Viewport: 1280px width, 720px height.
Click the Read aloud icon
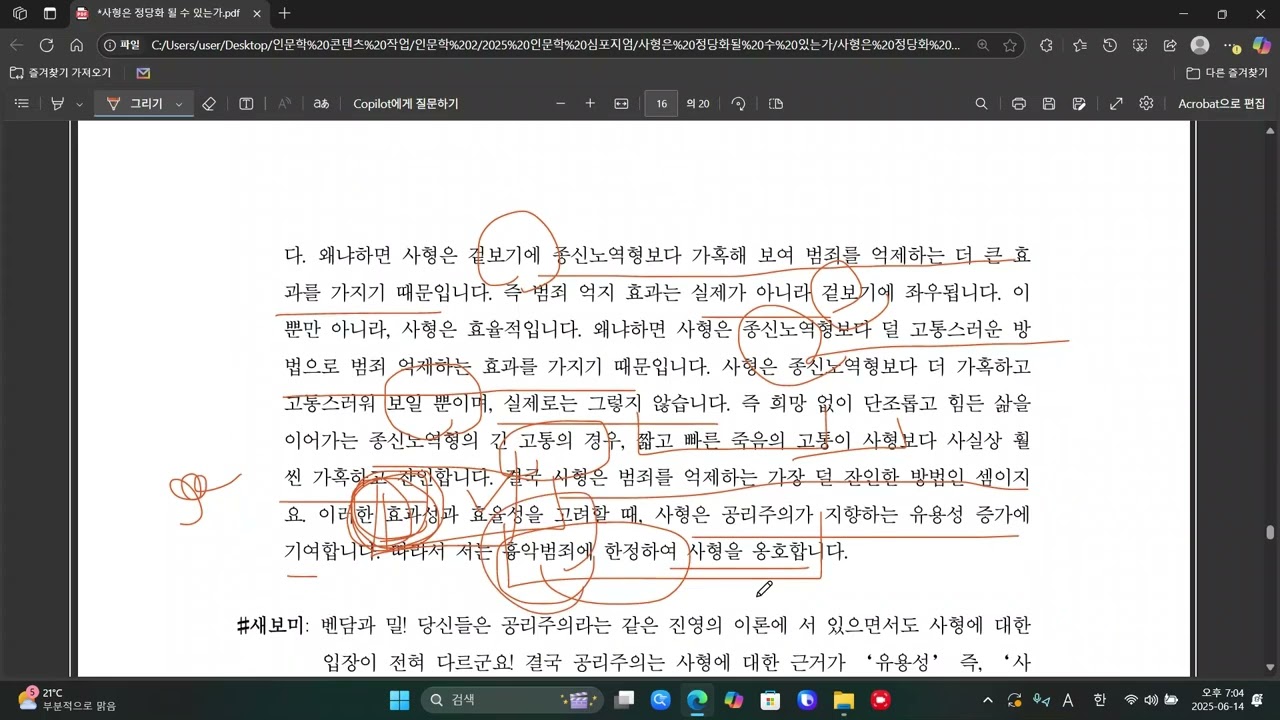click(284, 103)
